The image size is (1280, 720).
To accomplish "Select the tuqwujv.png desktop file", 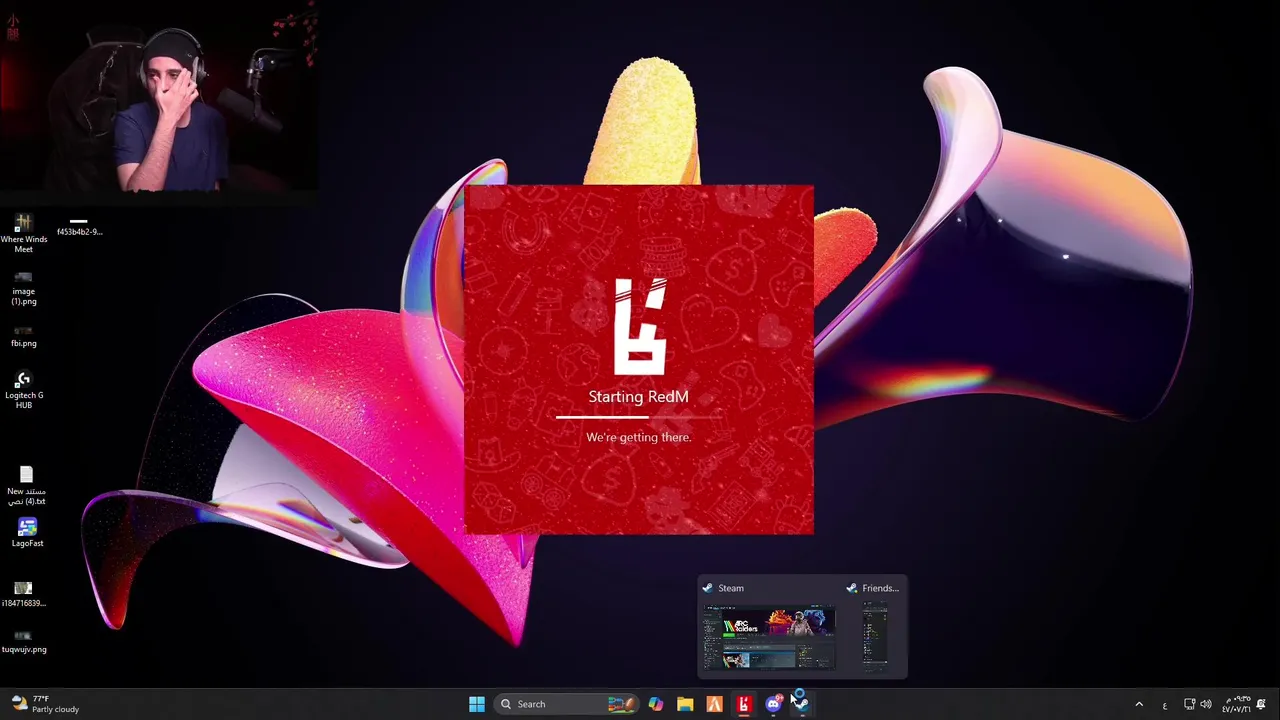I will point(23,641).
